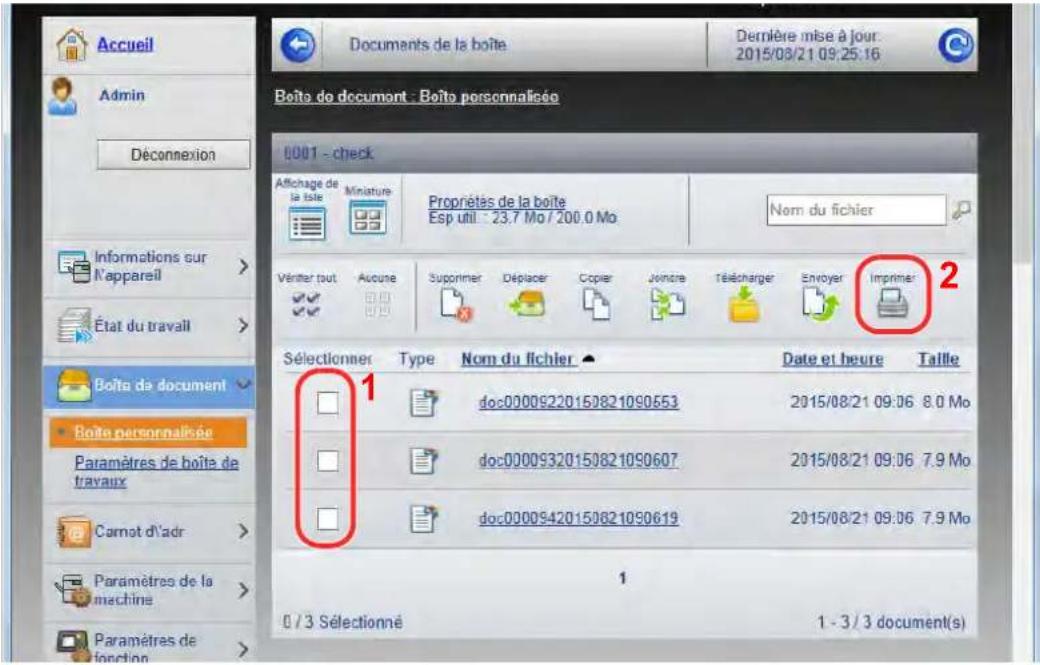Click the Supprimer delete icon

point(456,304)
